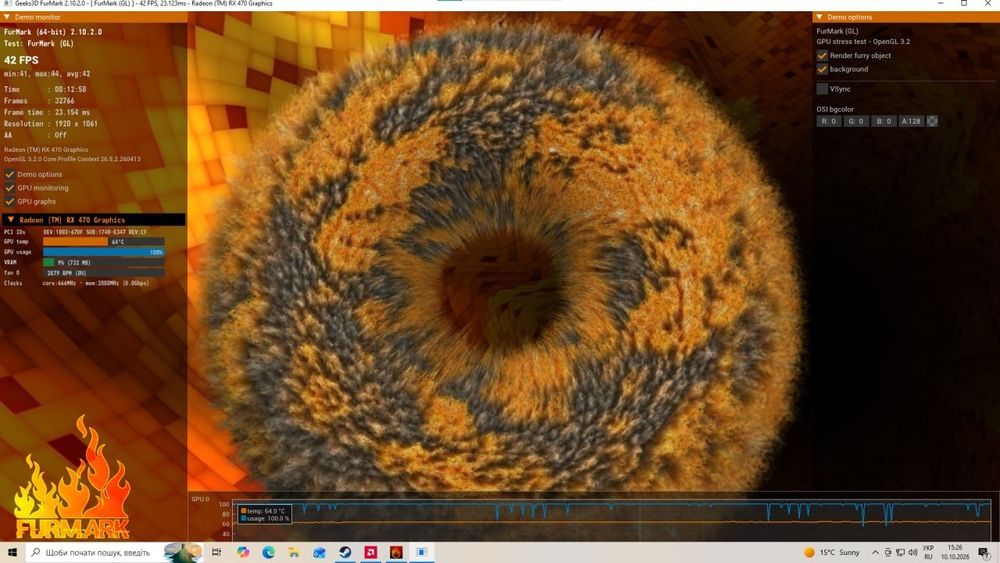Click the AA Off line

tap(35, 135)
